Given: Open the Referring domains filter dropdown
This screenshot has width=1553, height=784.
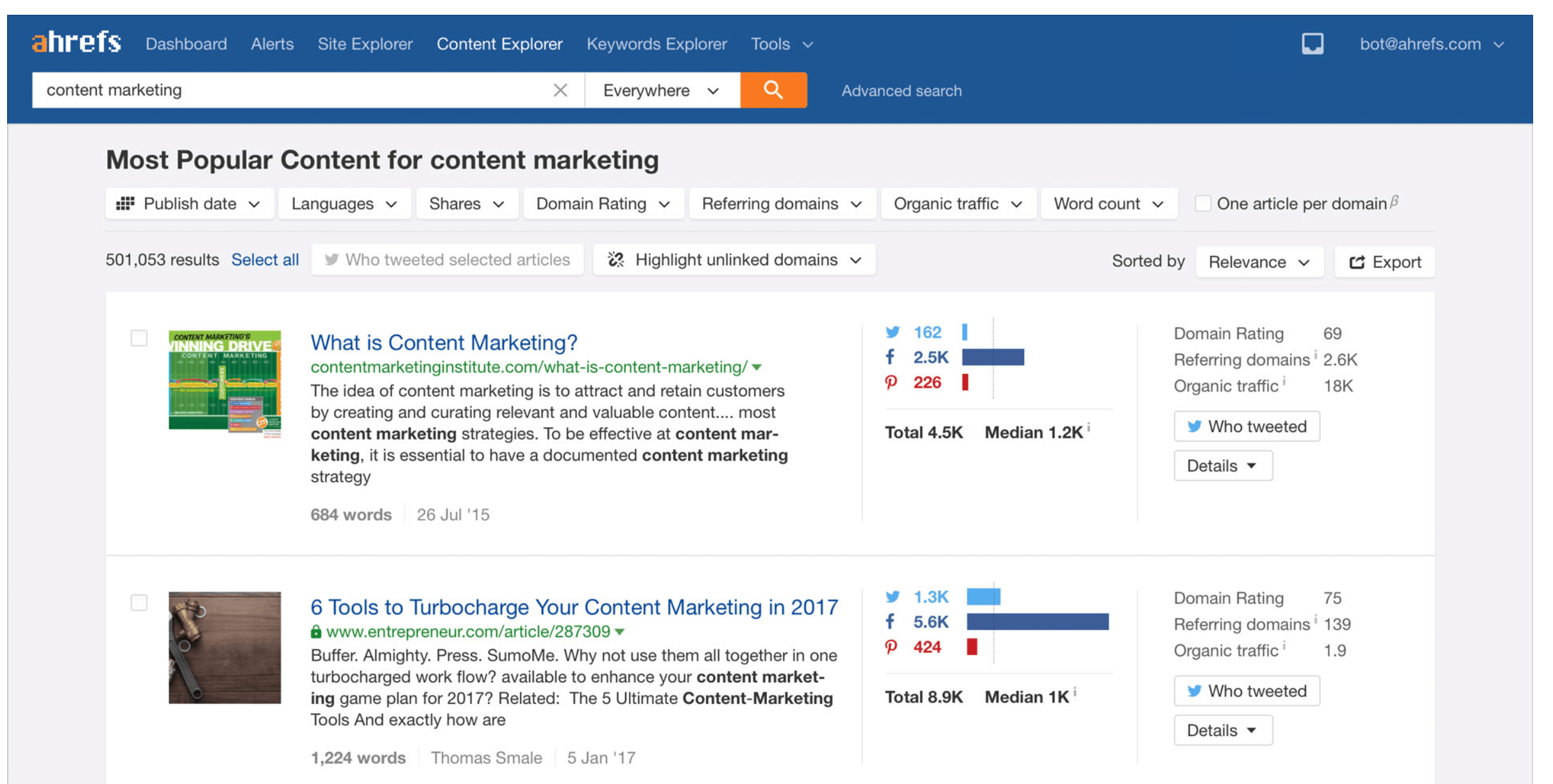Looking at the screenshot, I should click(x=782, y=204).
